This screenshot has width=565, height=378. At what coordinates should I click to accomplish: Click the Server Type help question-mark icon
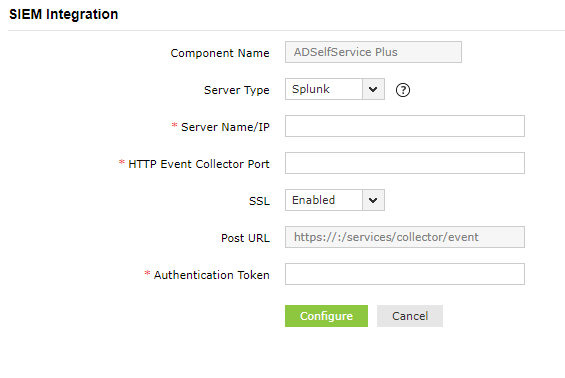pos(402,90)
